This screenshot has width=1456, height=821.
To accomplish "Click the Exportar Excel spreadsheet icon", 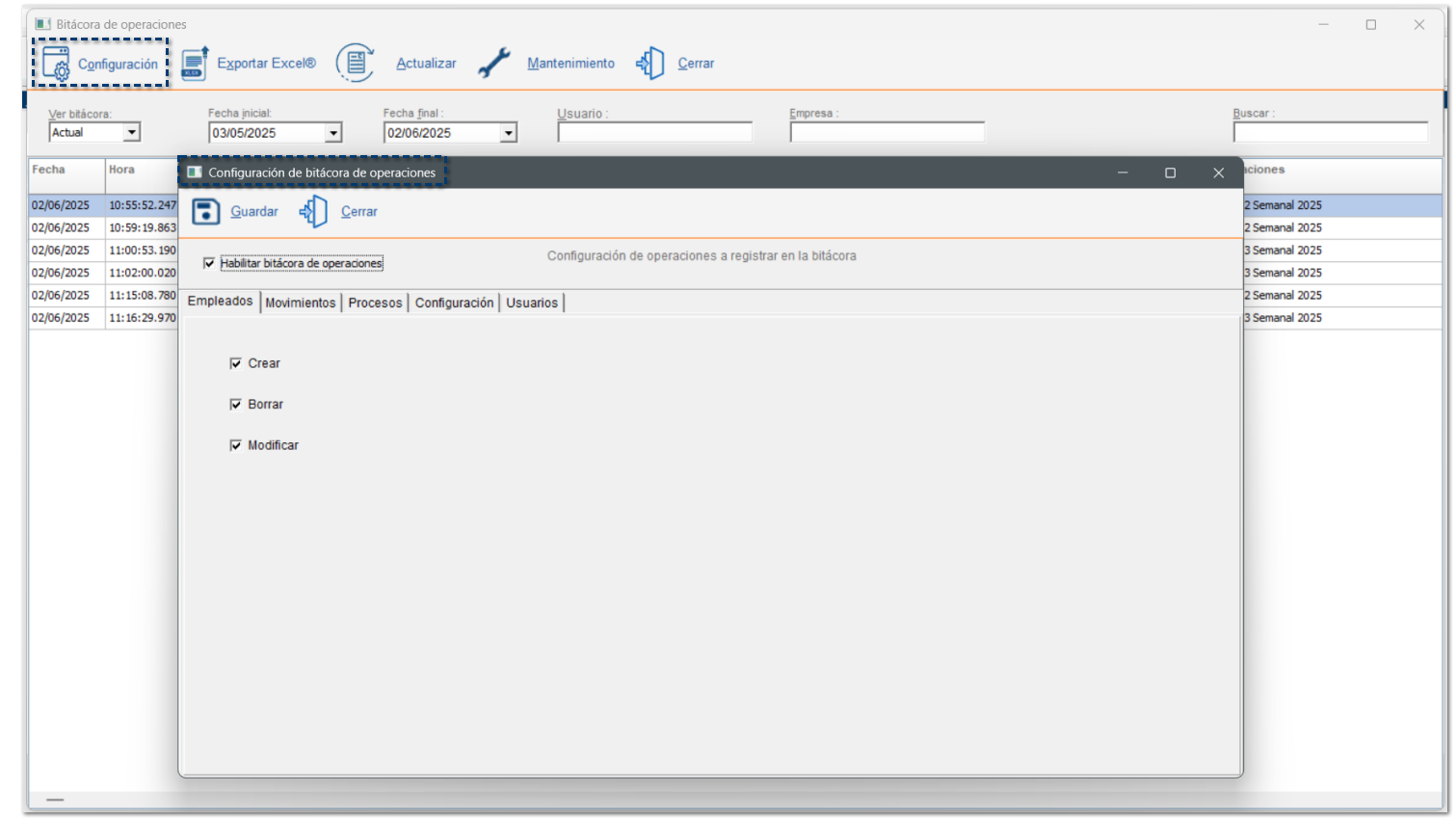I will (x=195, y=64).
